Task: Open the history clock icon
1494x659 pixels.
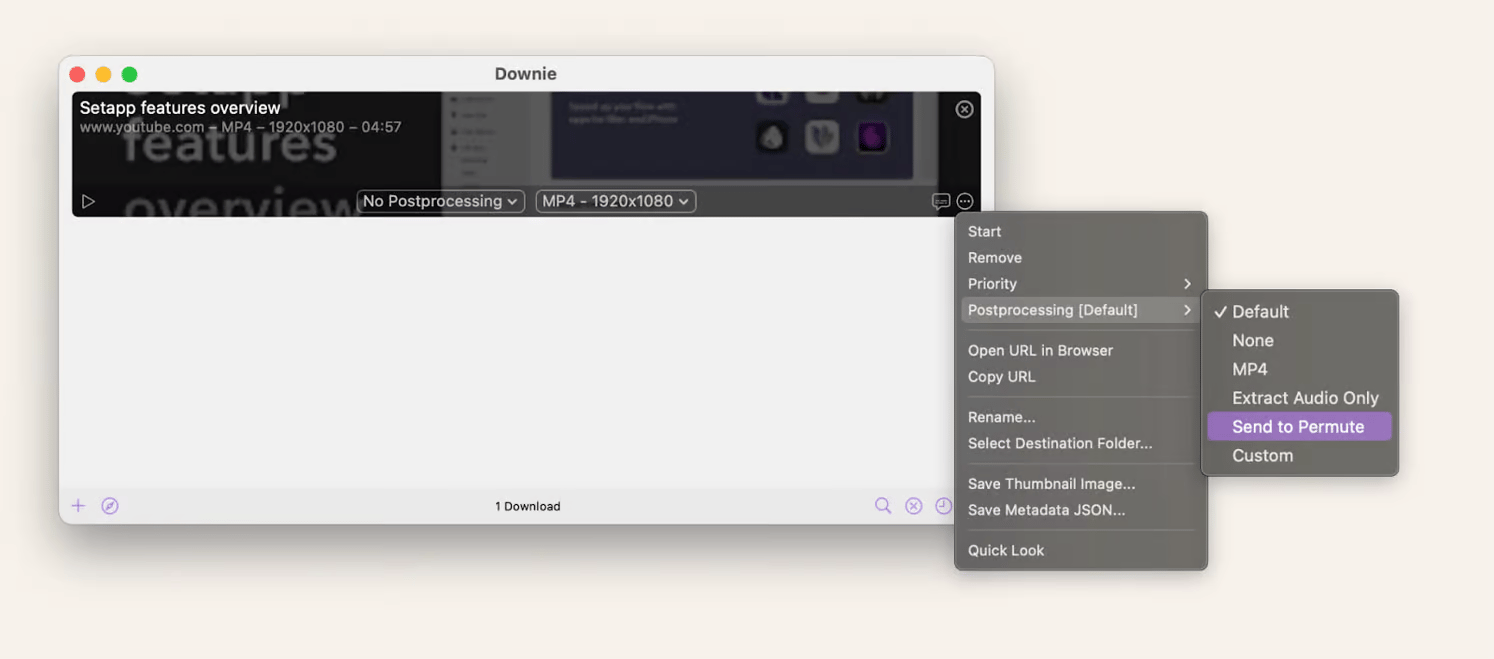Action: (943, 506)
